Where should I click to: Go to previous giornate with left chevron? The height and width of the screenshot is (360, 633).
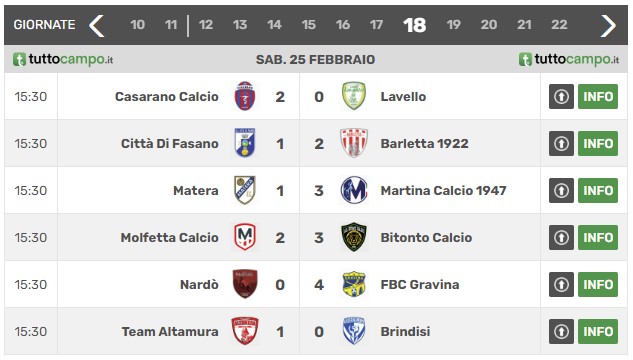[97, 25]
